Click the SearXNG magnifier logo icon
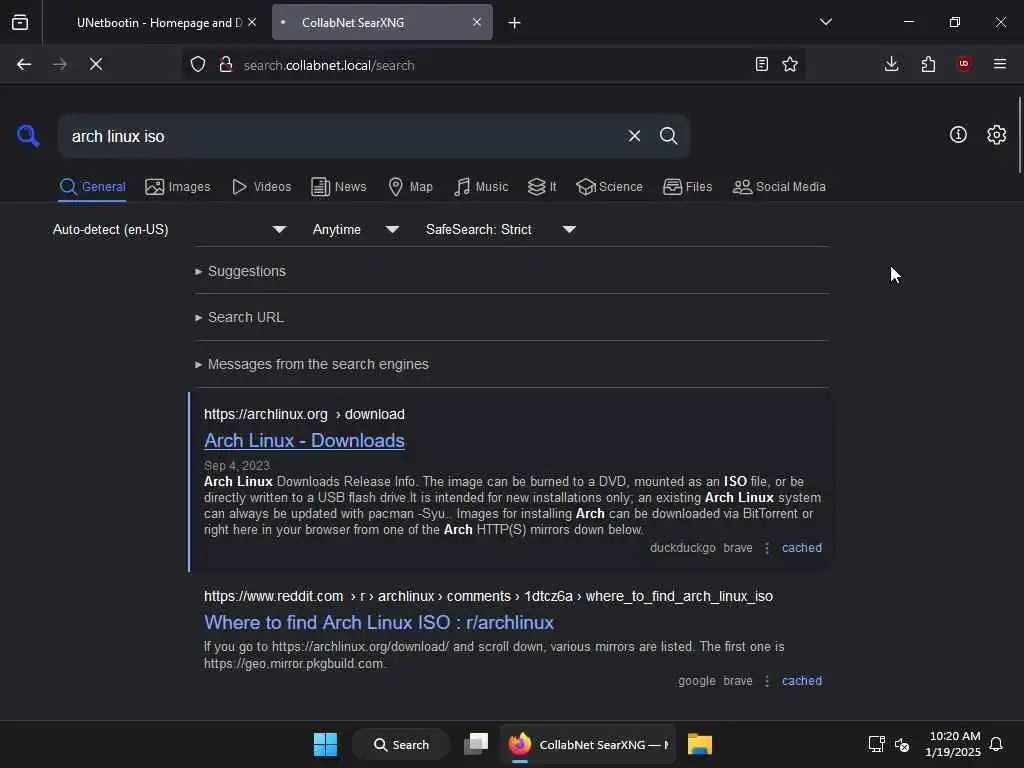This screenshot has width=1024, height=768. 28,136
